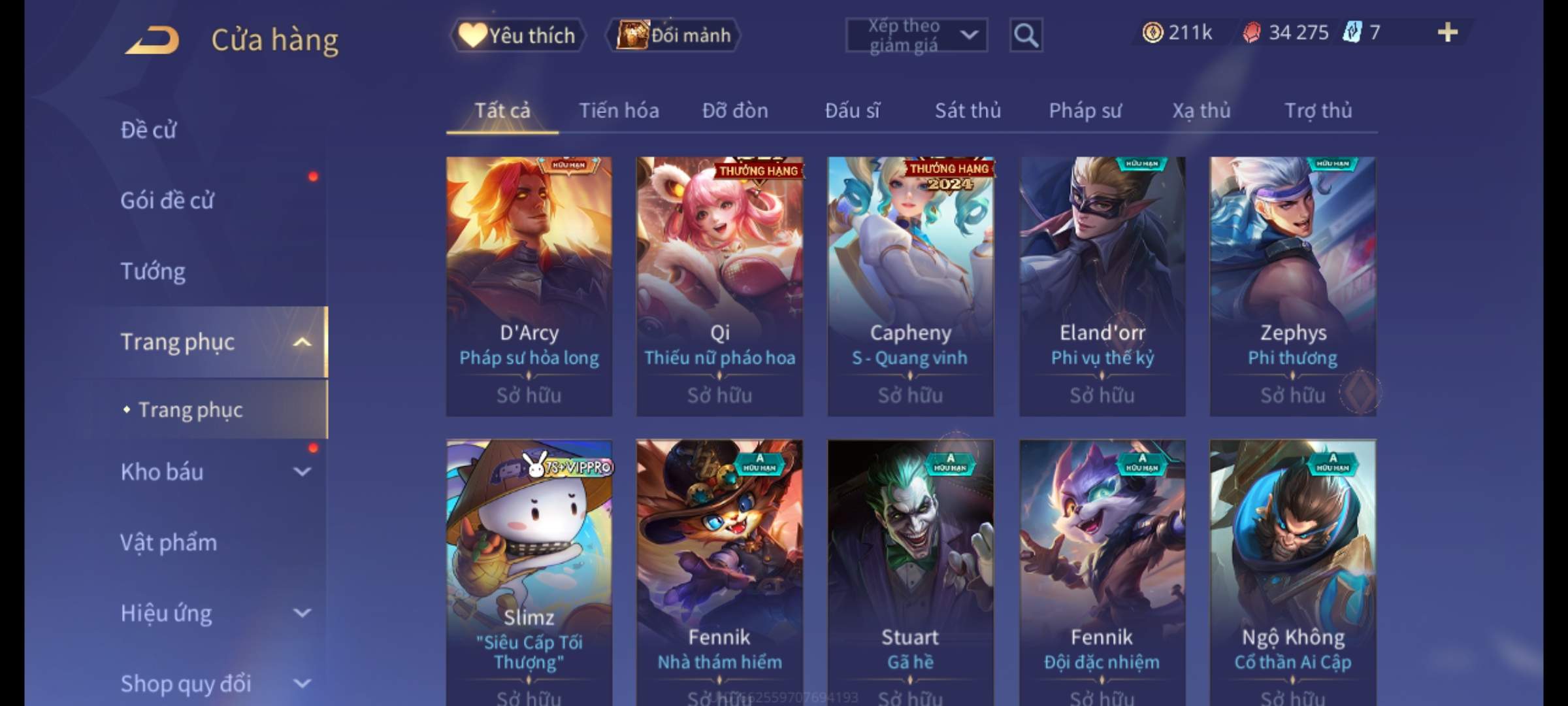1568x706 pixels.
Task: Open the Xếp theo giảm giá dropdown
Action: click(x=916, y=35)
